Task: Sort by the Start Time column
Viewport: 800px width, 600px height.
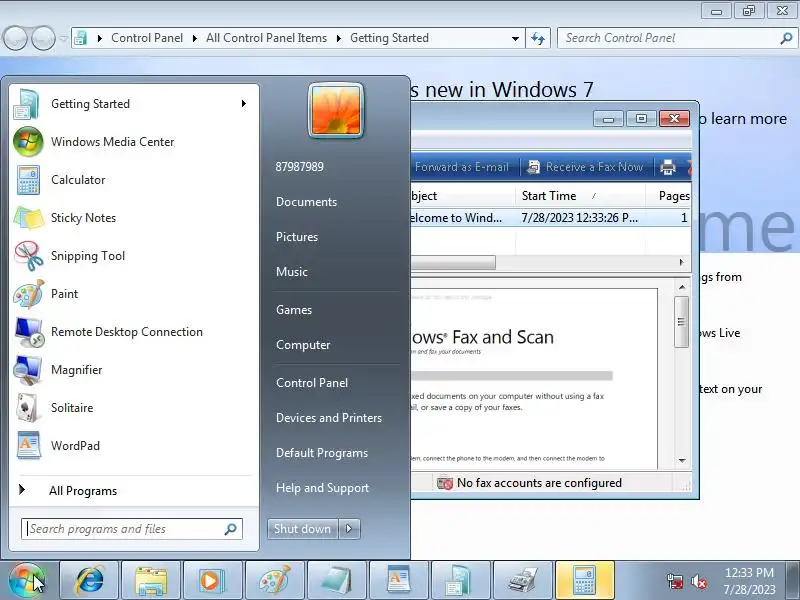Action: pos(580,196)
